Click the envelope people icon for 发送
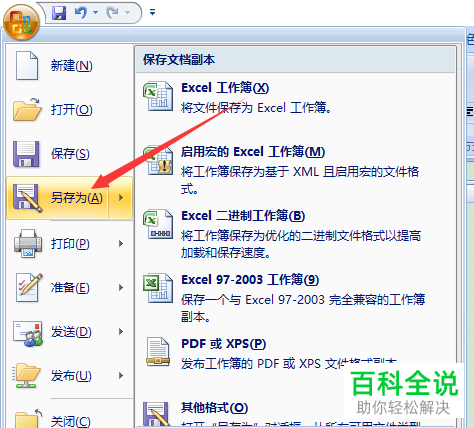This screenshot has height=428, width=474. pos(28,333)
